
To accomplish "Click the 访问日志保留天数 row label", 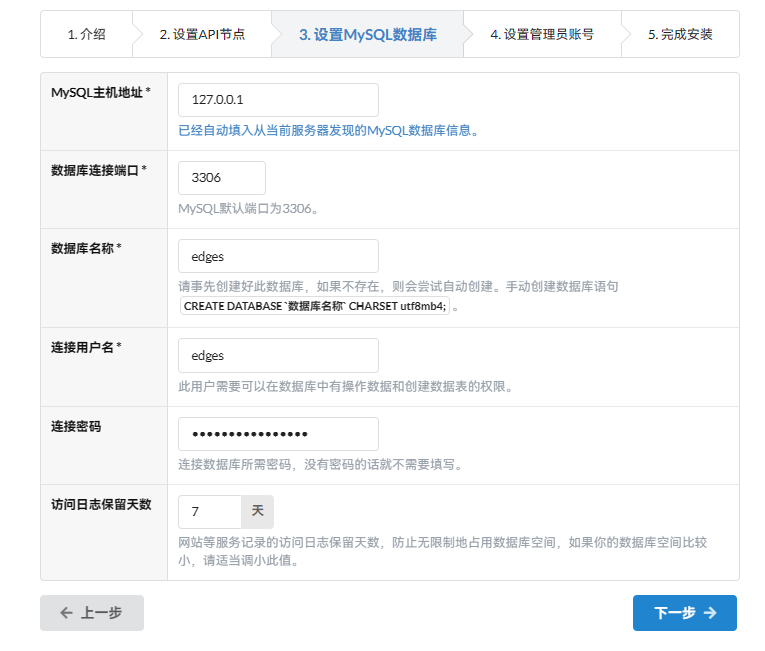I will [x=101, y=504].
